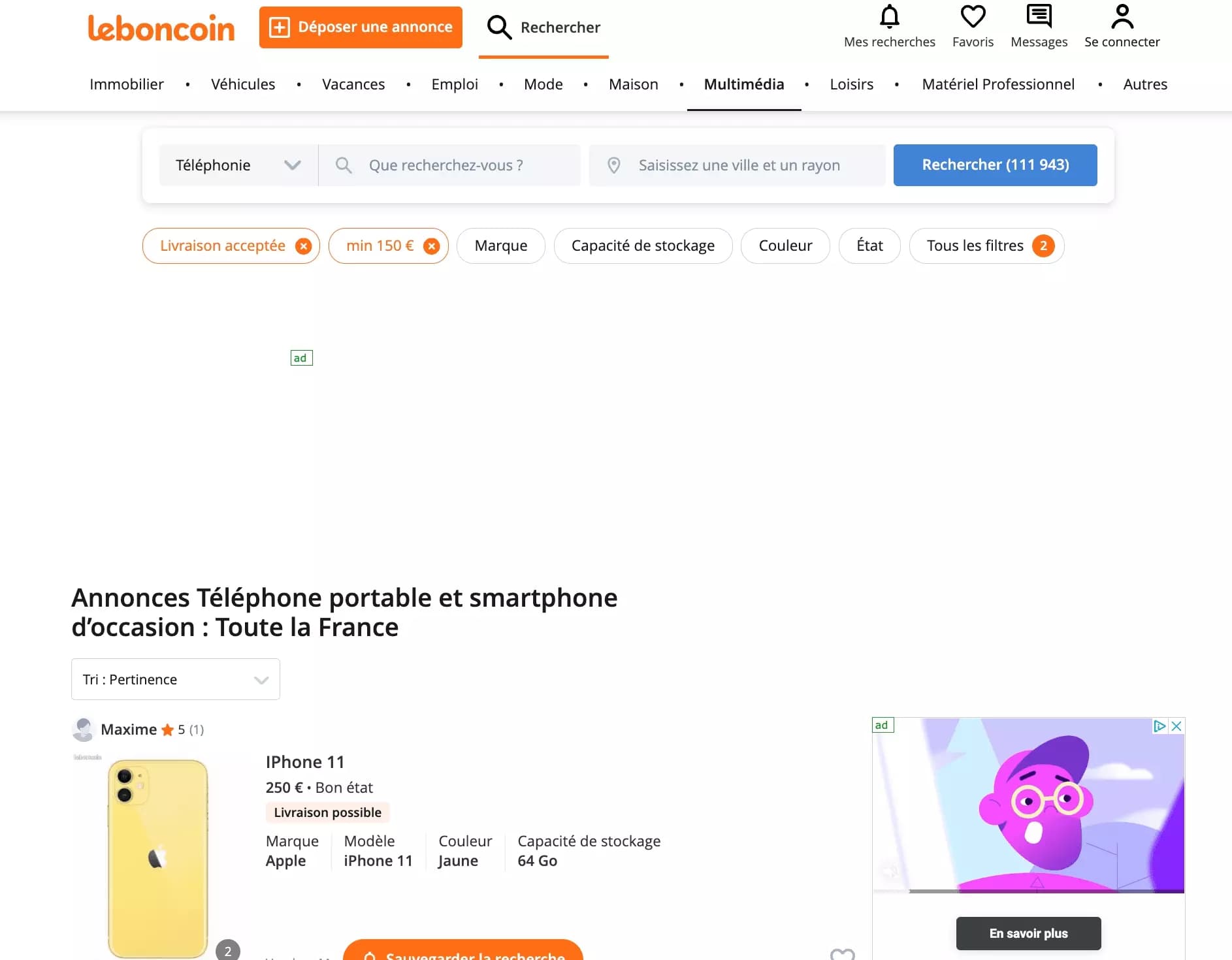Open the Tri : Pertinence sort dropdown
The width and height of the screenshot is (1232, 960).
click(x=174, y=679)
